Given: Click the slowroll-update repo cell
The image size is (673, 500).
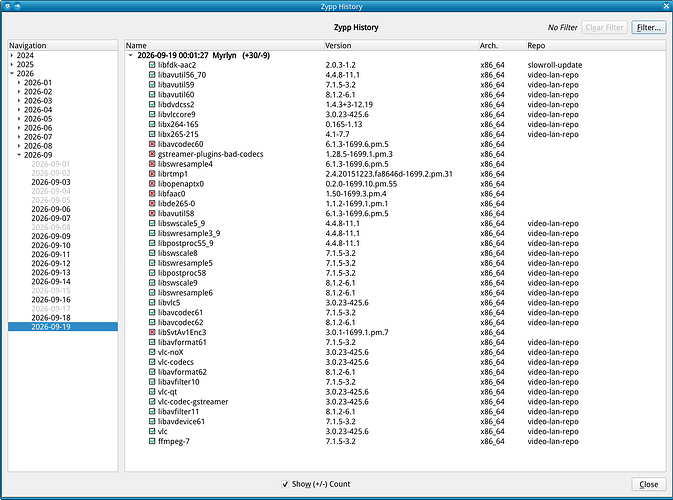Looking at the screenshot, I should [x=555, y=65].
